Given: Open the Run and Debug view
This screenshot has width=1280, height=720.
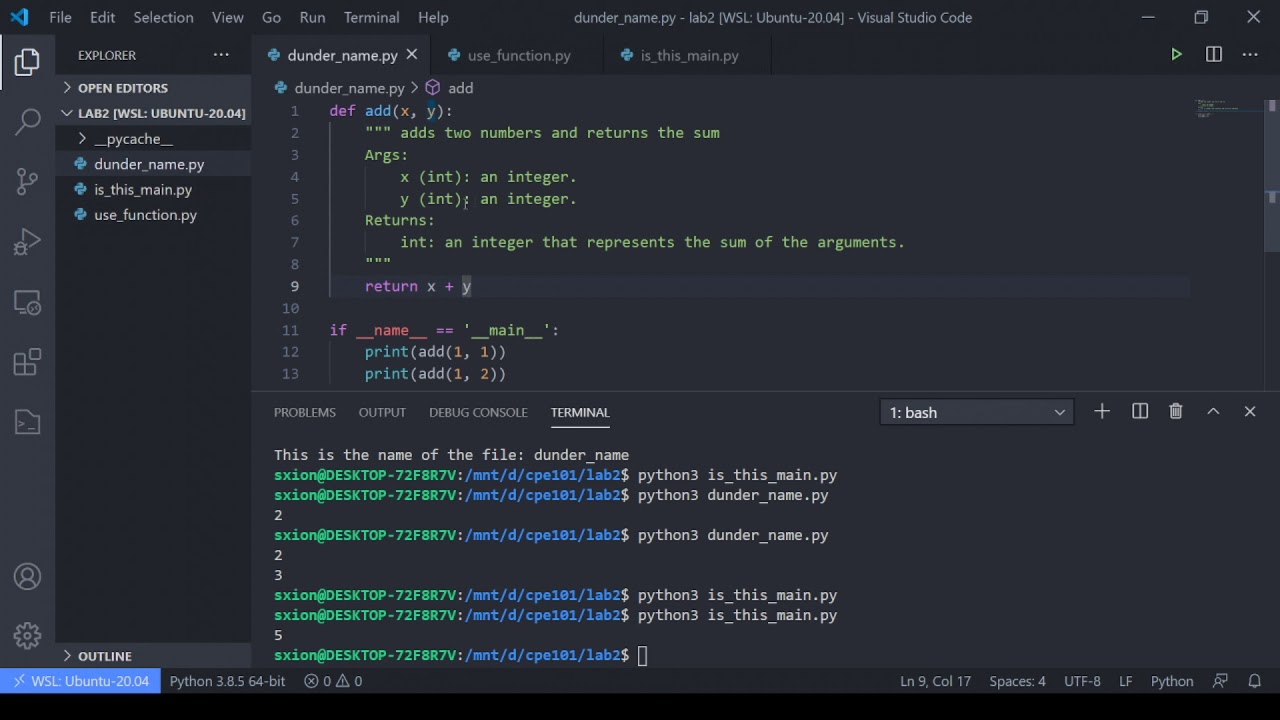Looking at the screenshot, I should pyautogui.click(x=27, y=242).
